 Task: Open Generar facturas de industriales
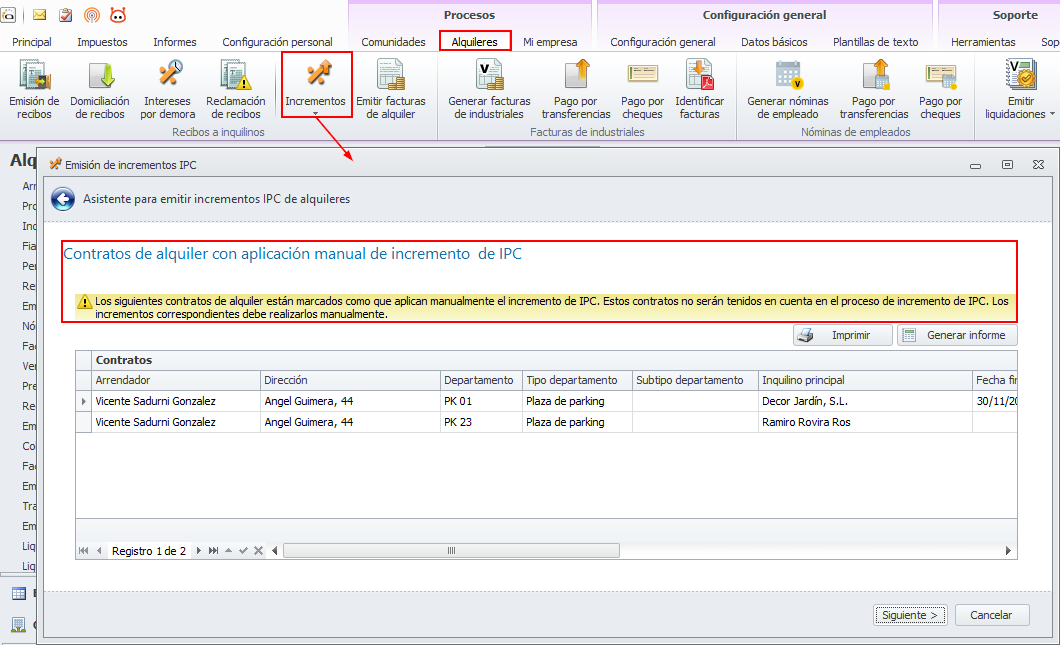tap(489, 90)
